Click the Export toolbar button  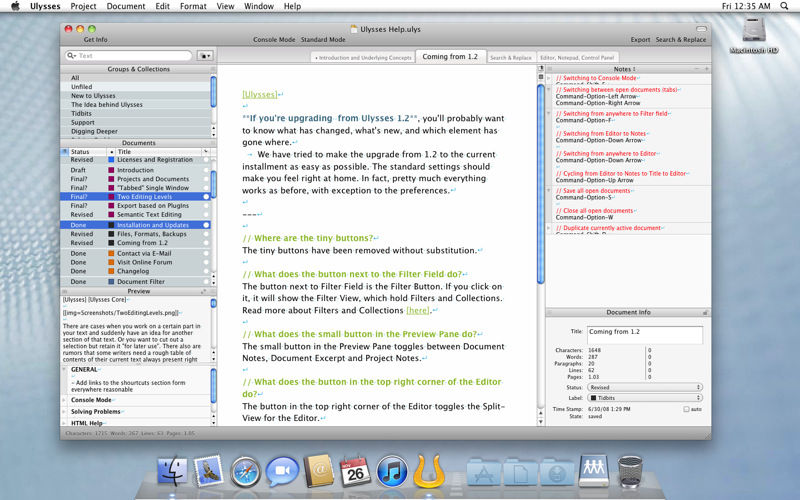pyautogui.click(x=640, y=39)
